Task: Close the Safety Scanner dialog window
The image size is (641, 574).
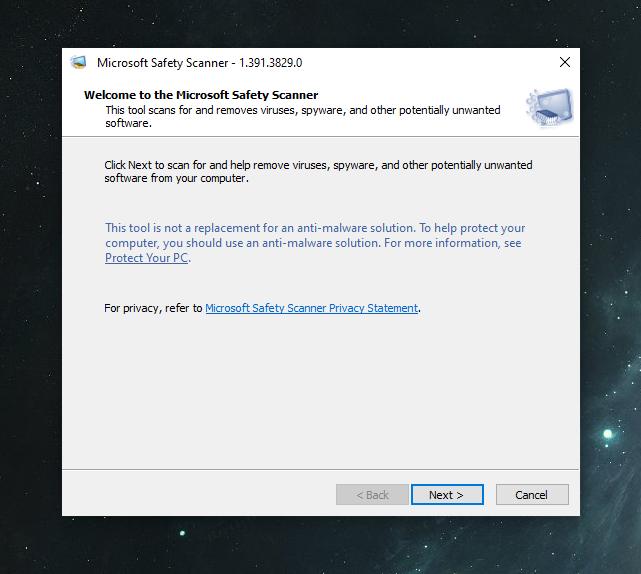Action: (x=565, y=62)
